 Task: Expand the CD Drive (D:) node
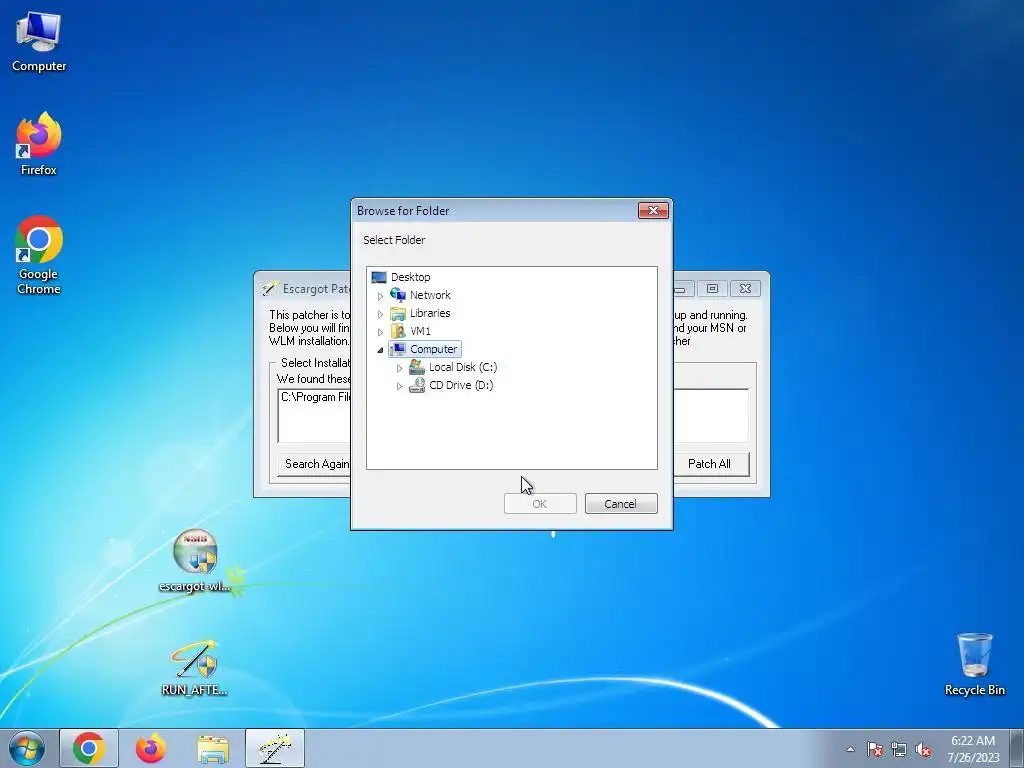click(x=400, y=386)
